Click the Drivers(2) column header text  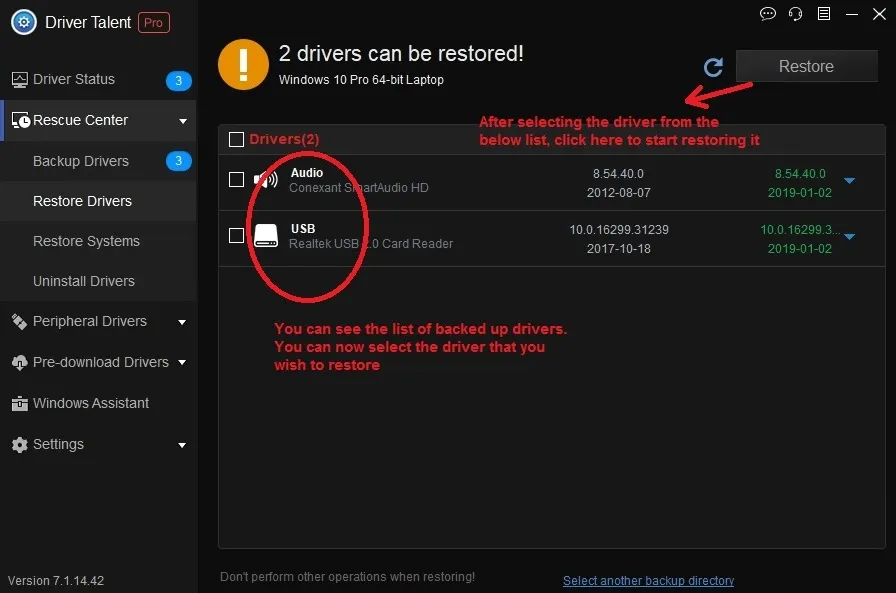pos(284,139)
